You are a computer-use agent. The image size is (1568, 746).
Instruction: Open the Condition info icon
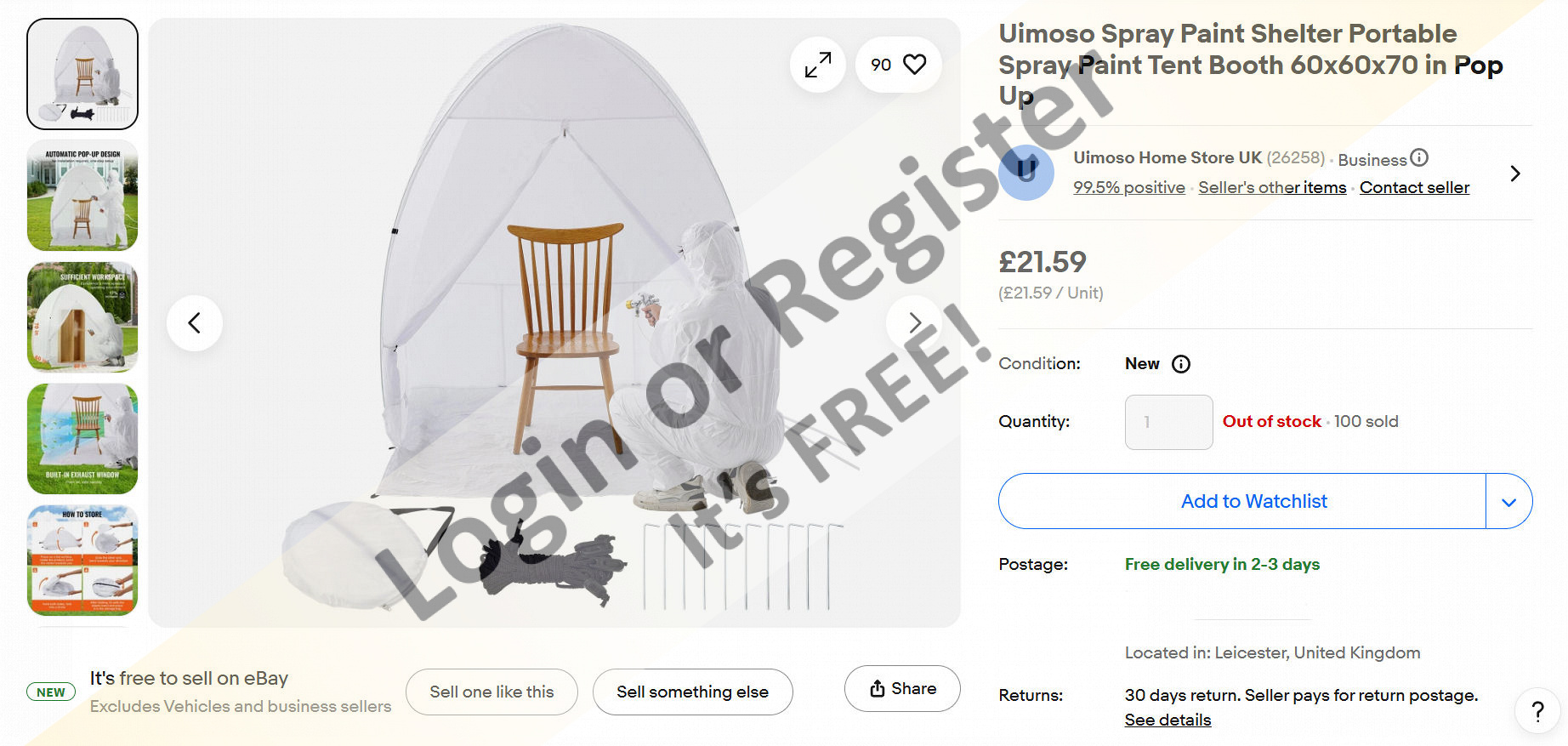click(1181, 364)
